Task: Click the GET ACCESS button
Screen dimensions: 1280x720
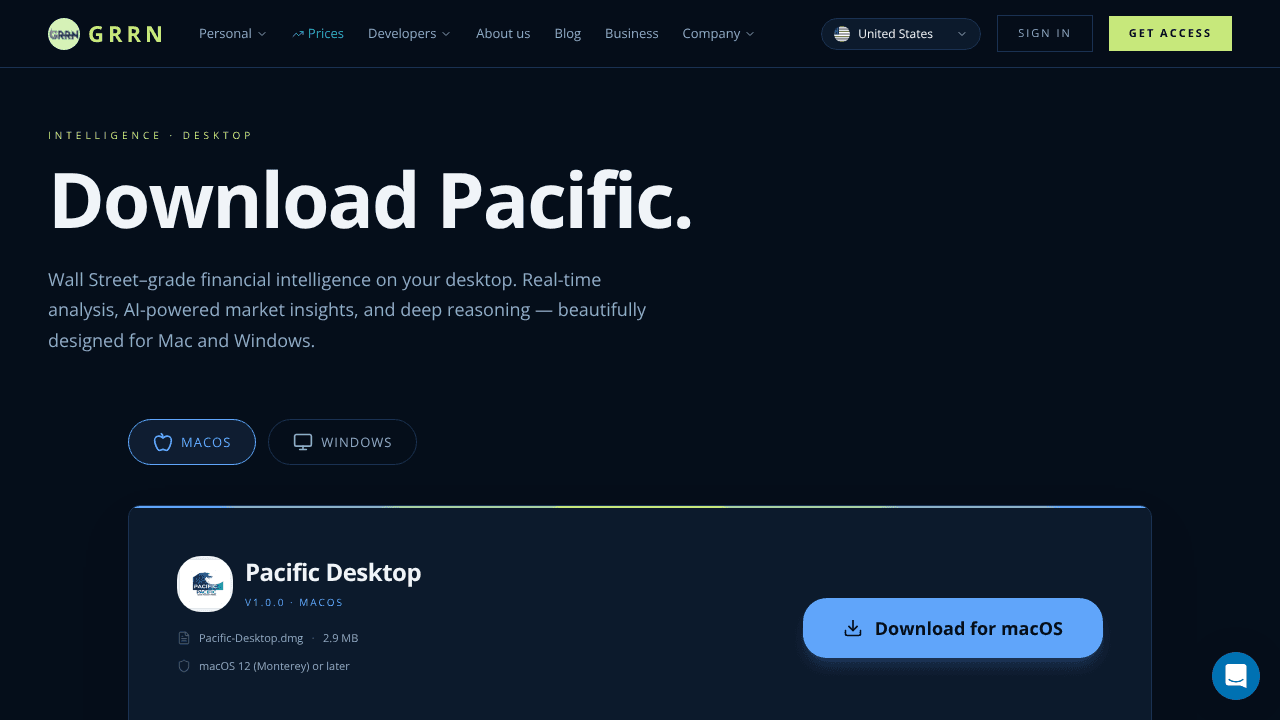Action: (x=1170, y=34)
